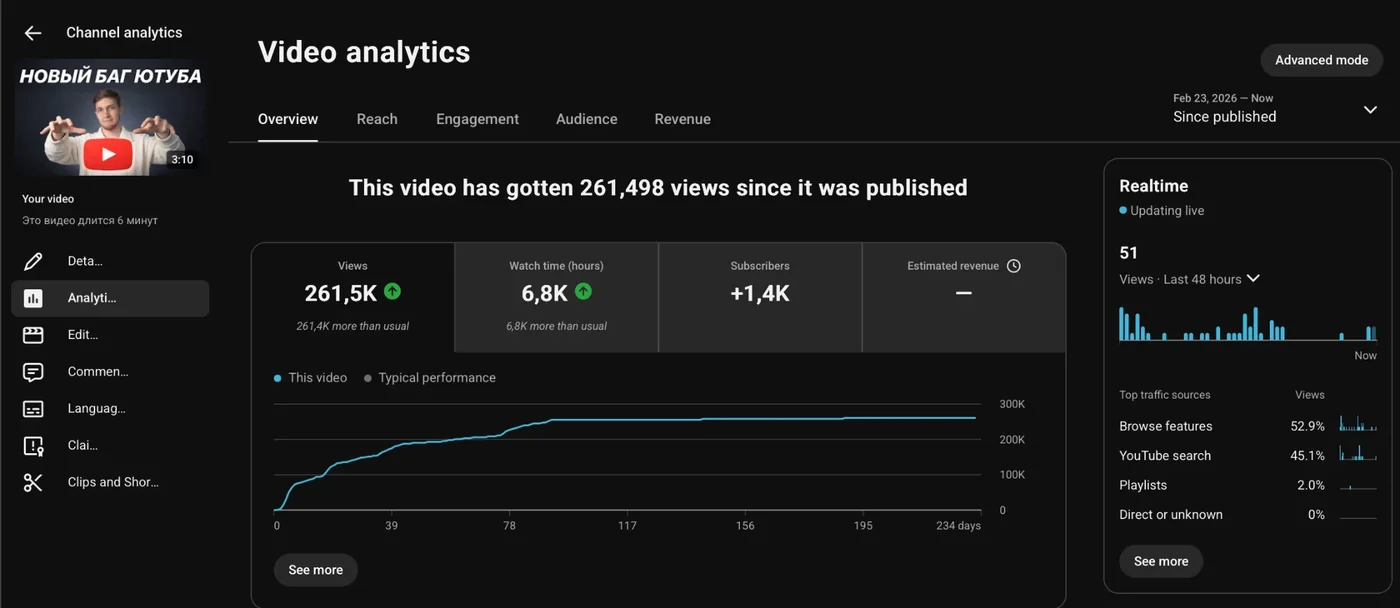
Task: Click the Realtime 48 hours bar chart
Action: tap(1247, 323)
